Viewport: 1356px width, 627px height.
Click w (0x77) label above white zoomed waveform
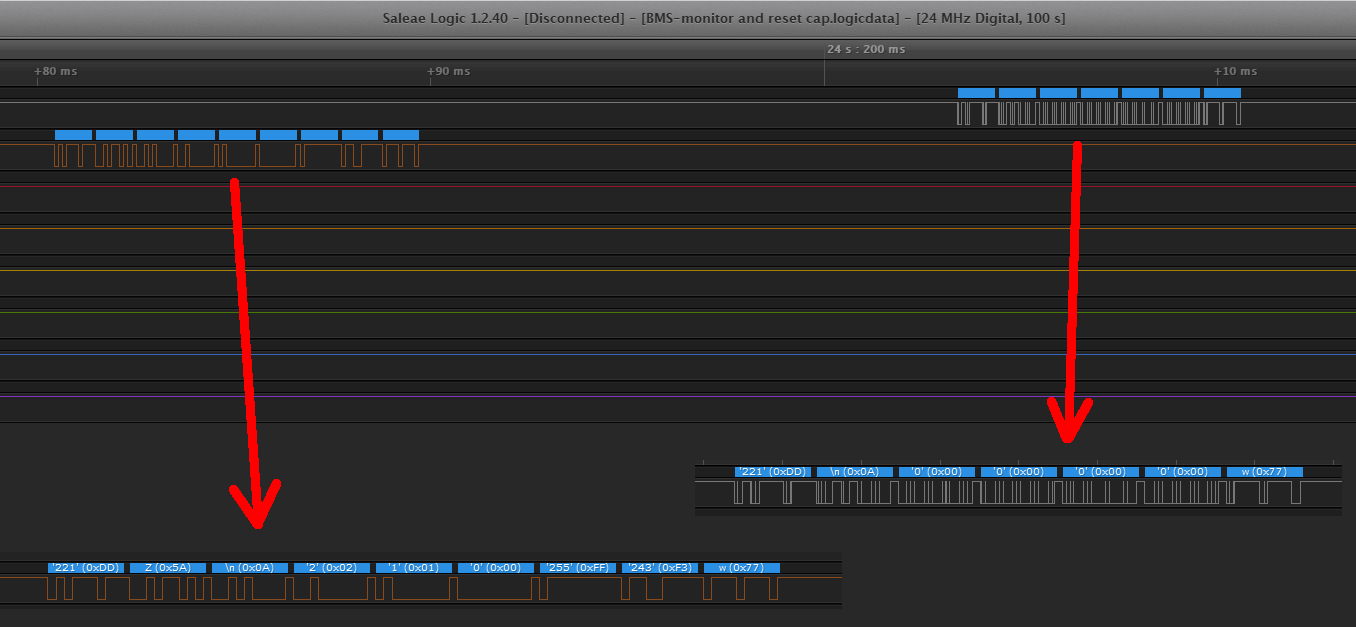click(x=1265, y=472)
